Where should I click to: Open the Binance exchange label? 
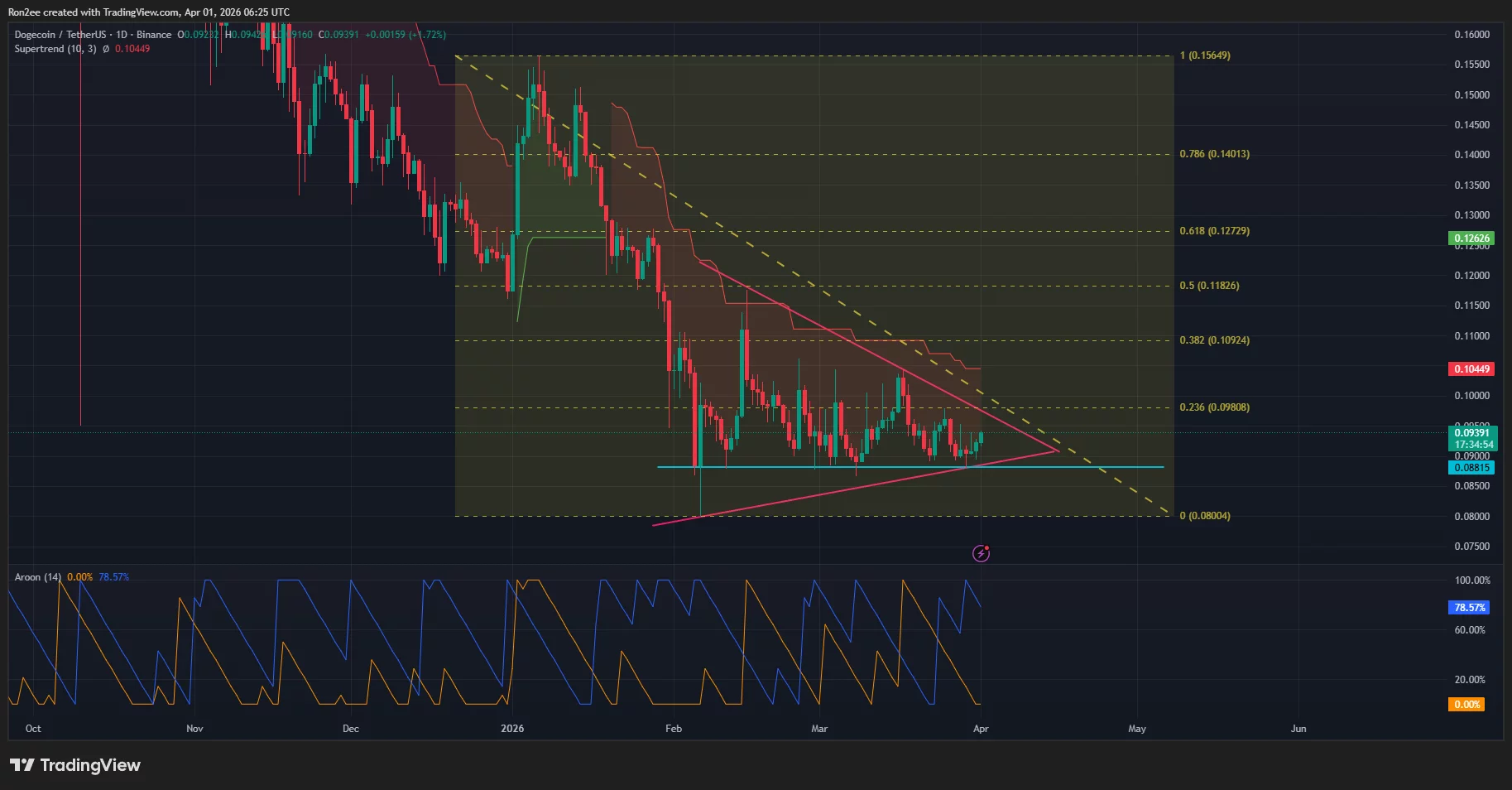(x=153, y=34)
